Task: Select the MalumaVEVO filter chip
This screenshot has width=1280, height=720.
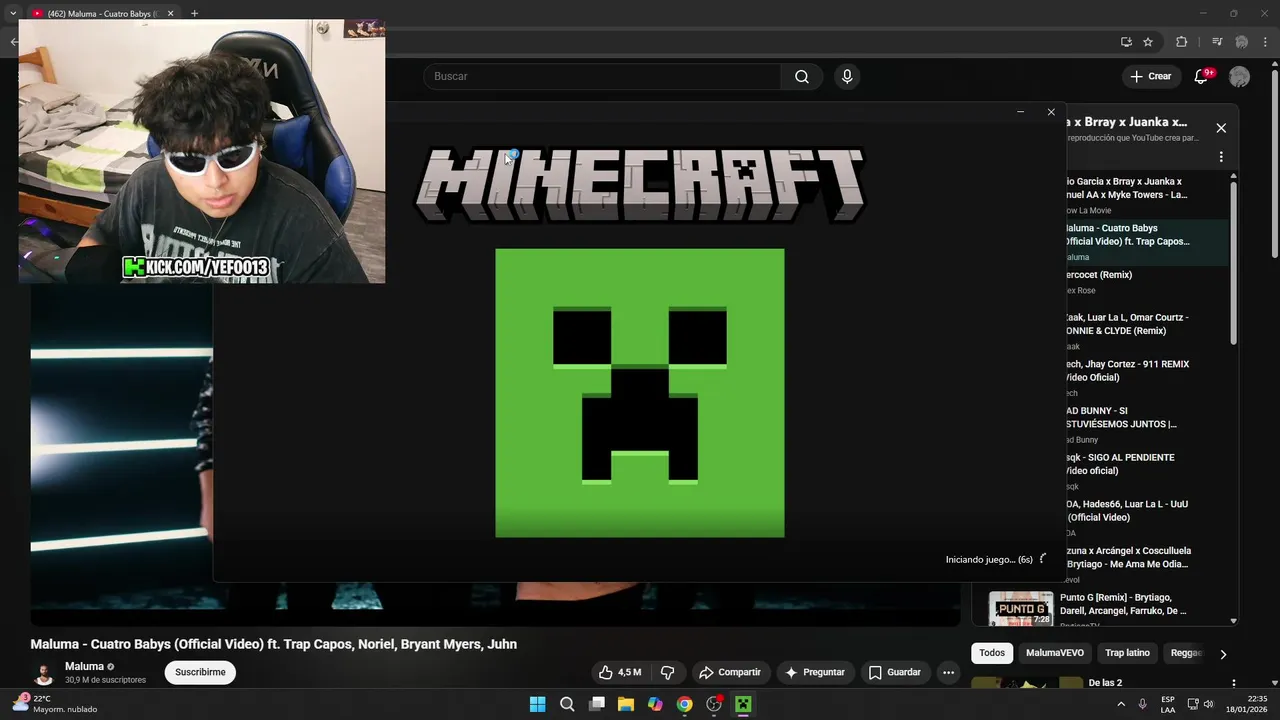Action: 1055,653
